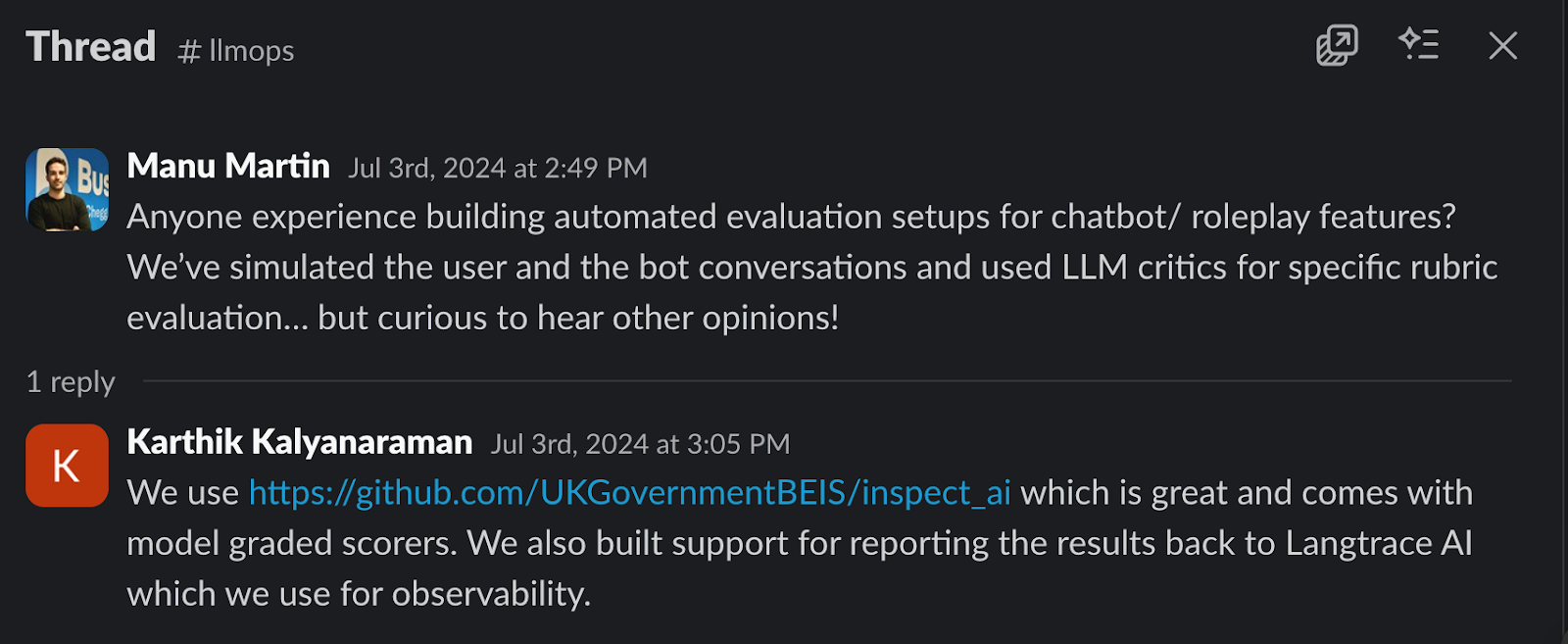Click the Thread header title
This screenshot has width=1568, height=644.
(90, 45)
